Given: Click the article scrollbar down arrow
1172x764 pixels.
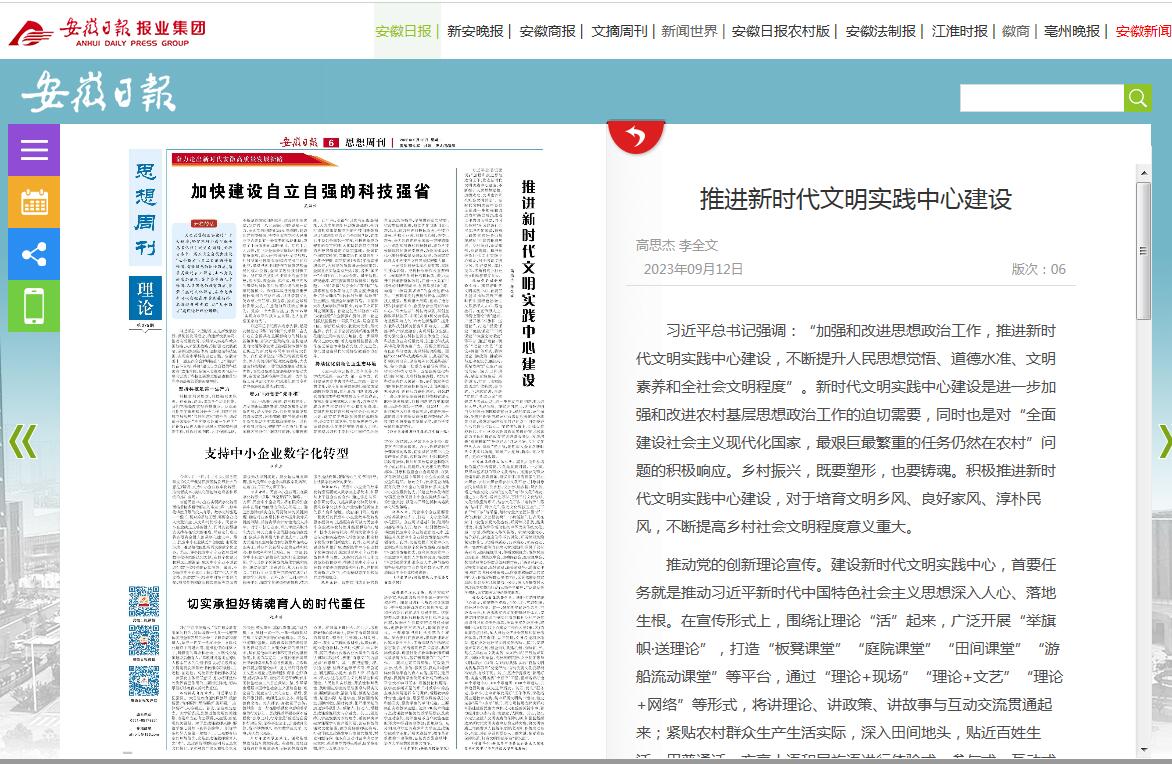Looking at the screenshot, I should point(1144,749).
